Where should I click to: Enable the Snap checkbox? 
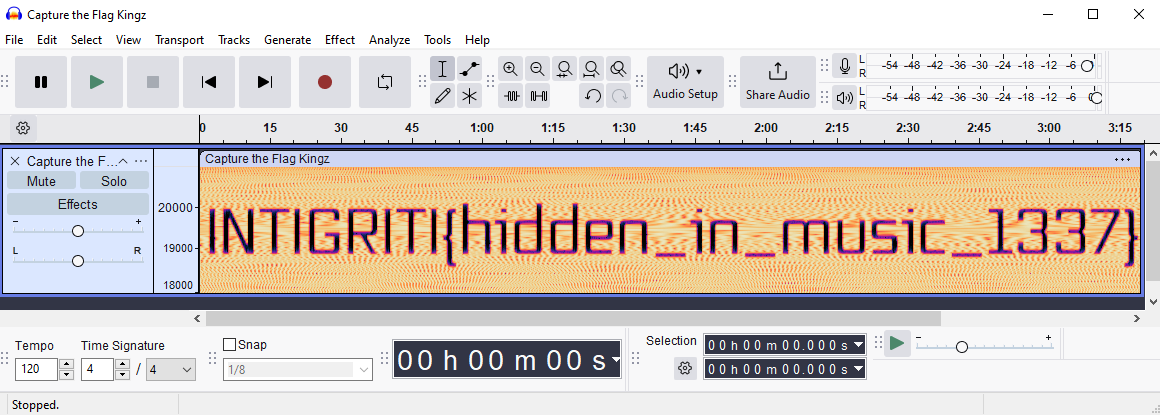tap(229, 345)
